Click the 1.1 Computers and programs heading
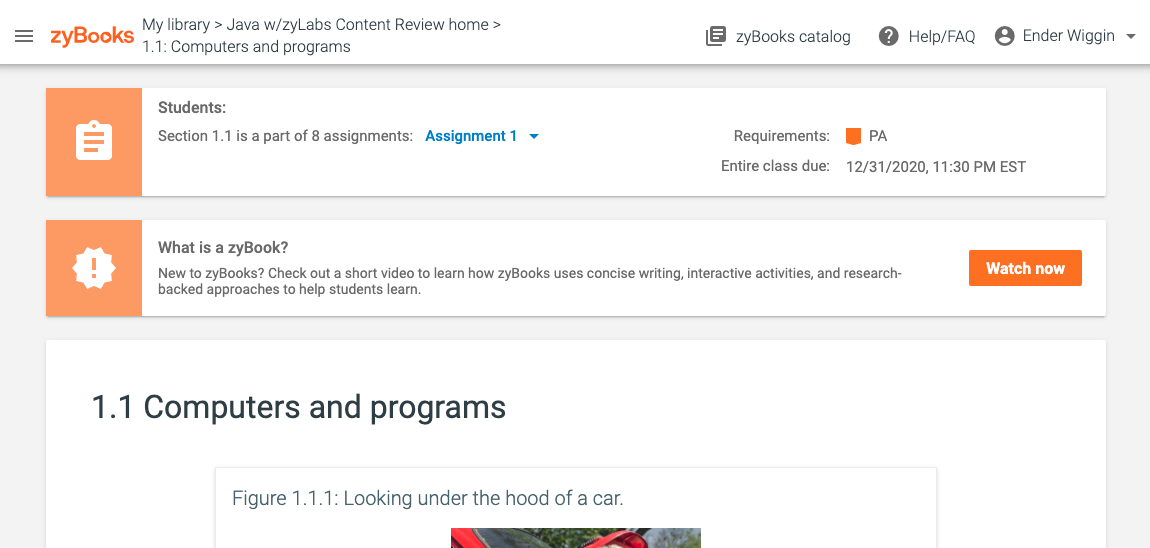Screen dimensions: 1150x548 299,407
